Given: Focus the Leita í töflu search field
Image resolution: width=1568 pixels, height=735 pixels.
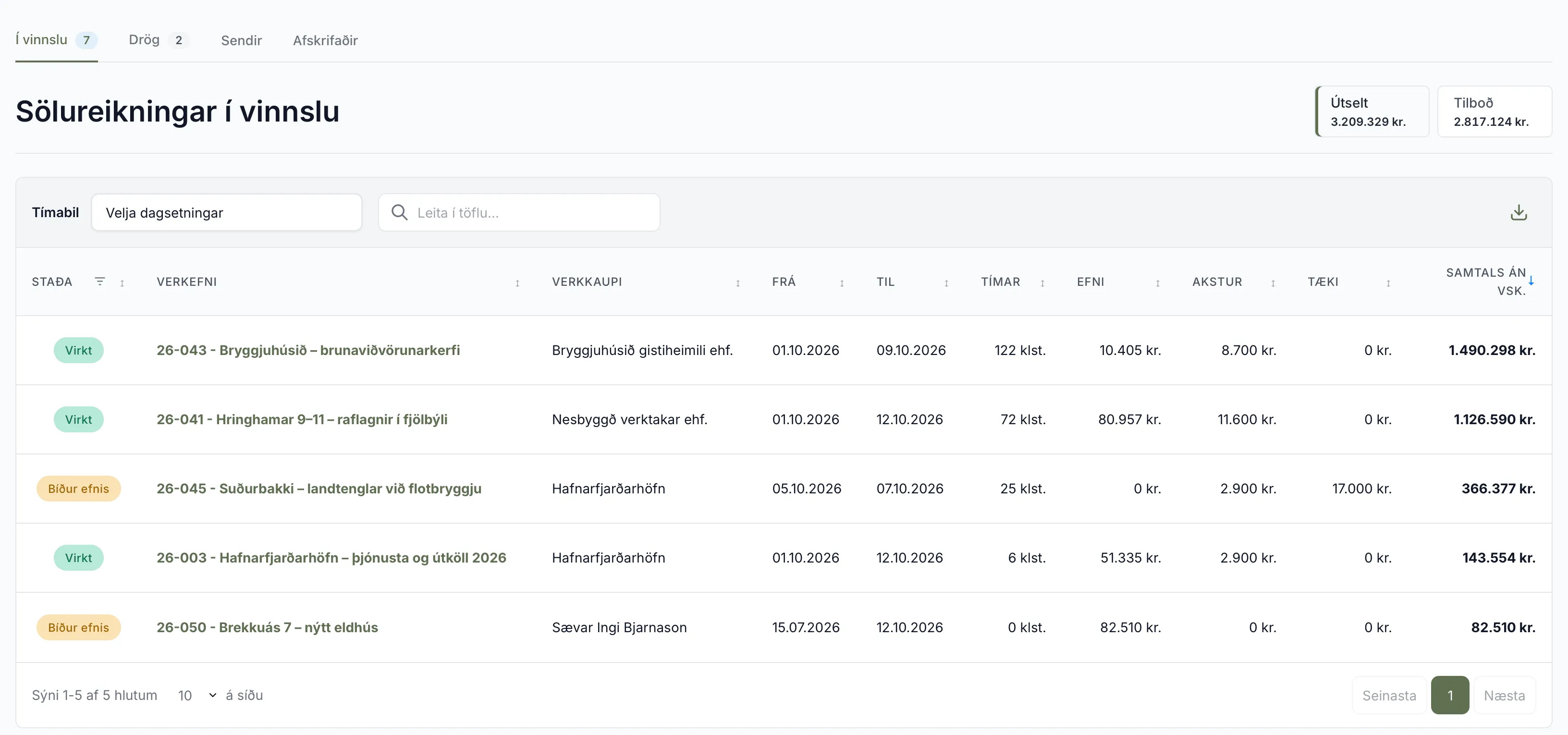Looking at the screenshot, I should [x=519, y=212].
